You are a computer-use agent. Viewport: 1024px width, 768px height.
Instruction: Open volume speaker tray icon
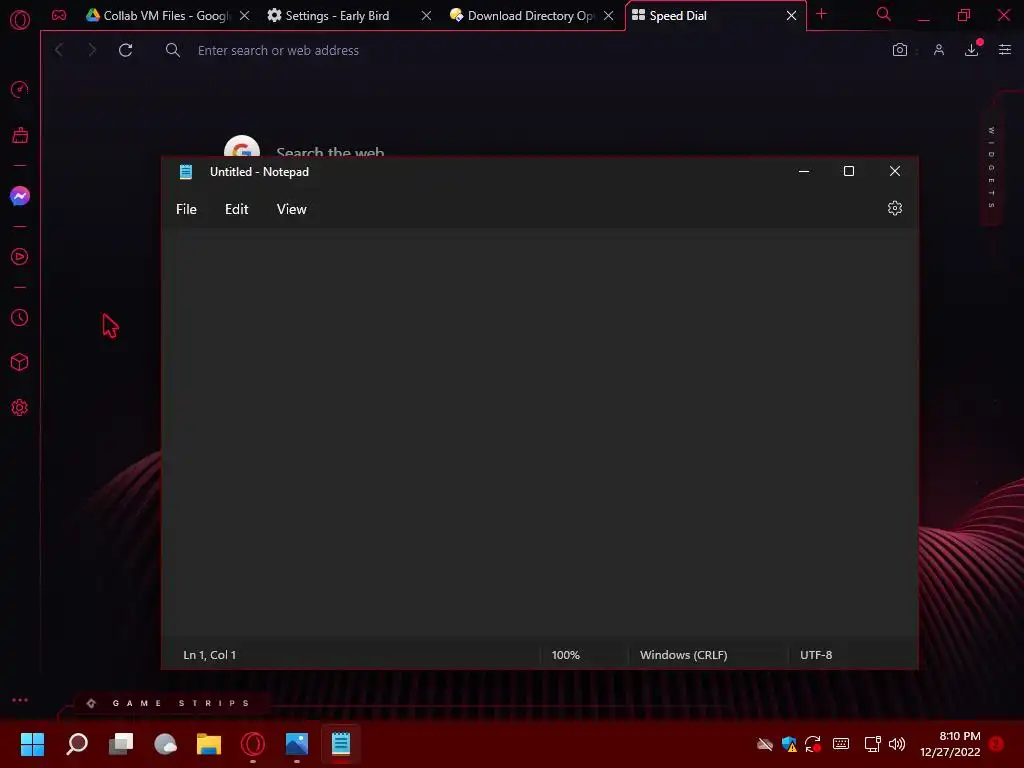coord(897,744)
